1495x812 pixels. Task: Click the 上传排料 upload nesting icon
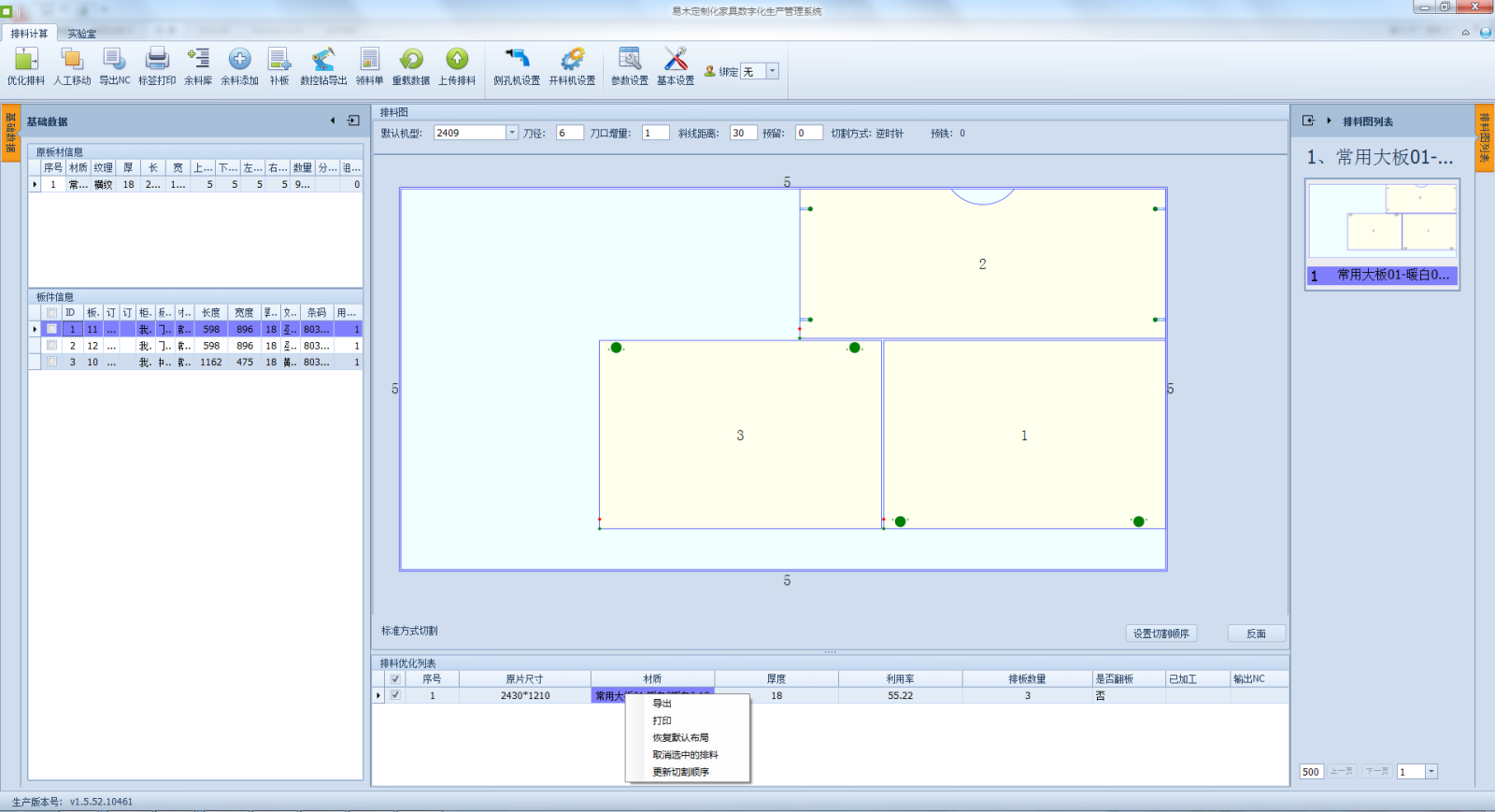pos(457,67)
